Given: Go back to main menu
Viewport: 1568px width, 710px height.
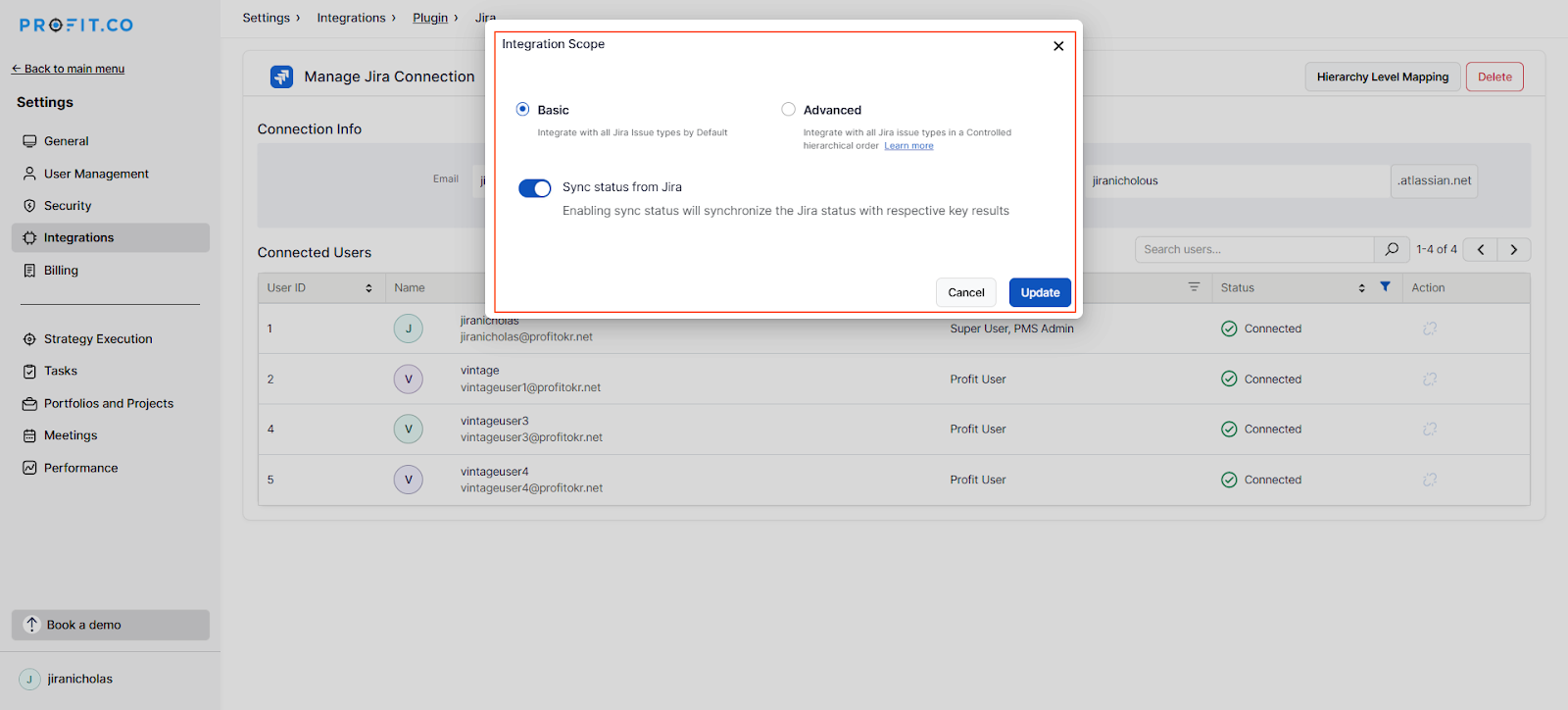Looking at the screenshot, I should 69,69.
